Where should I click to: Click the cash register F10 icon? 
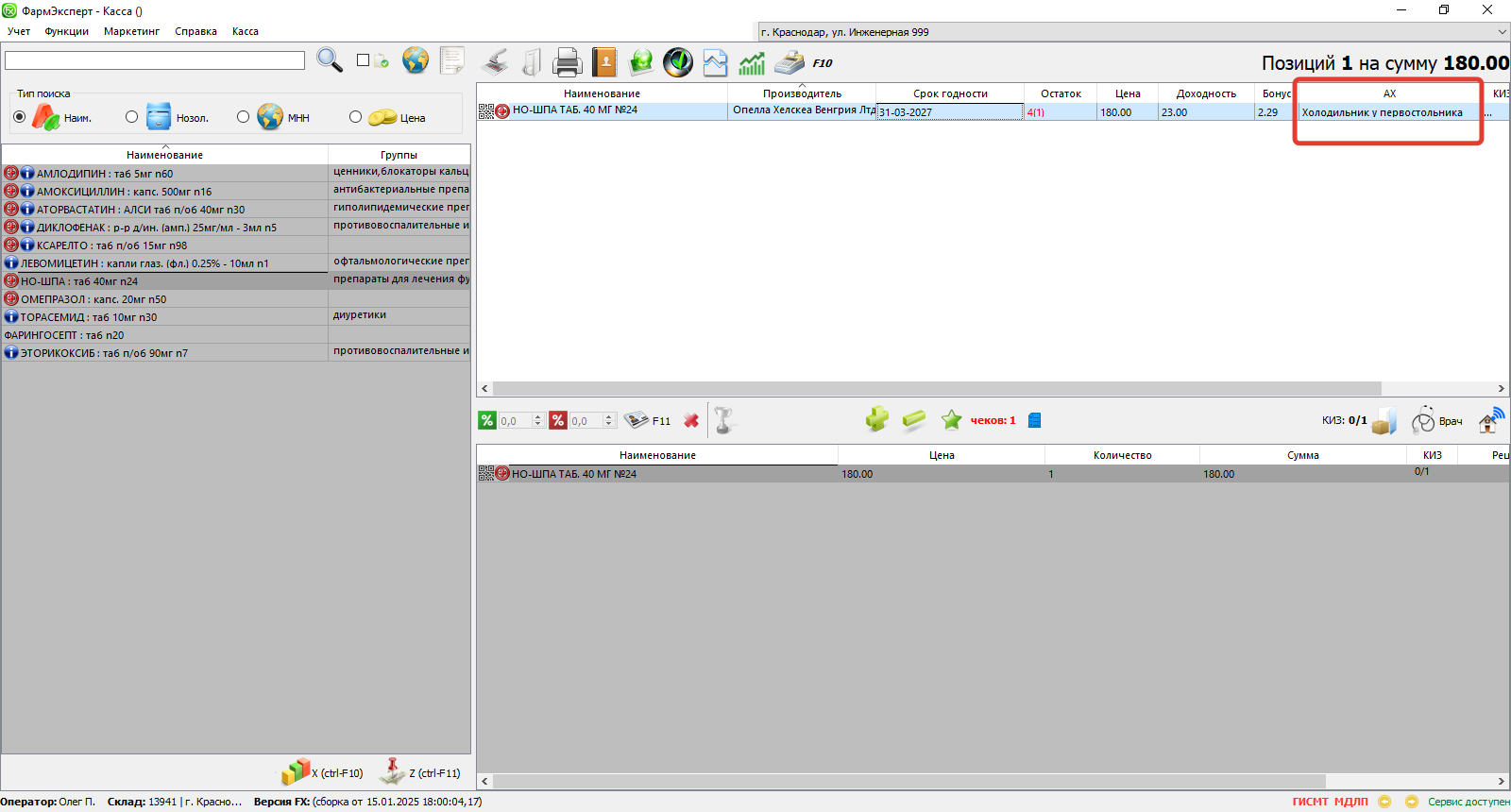coord(789,63)
